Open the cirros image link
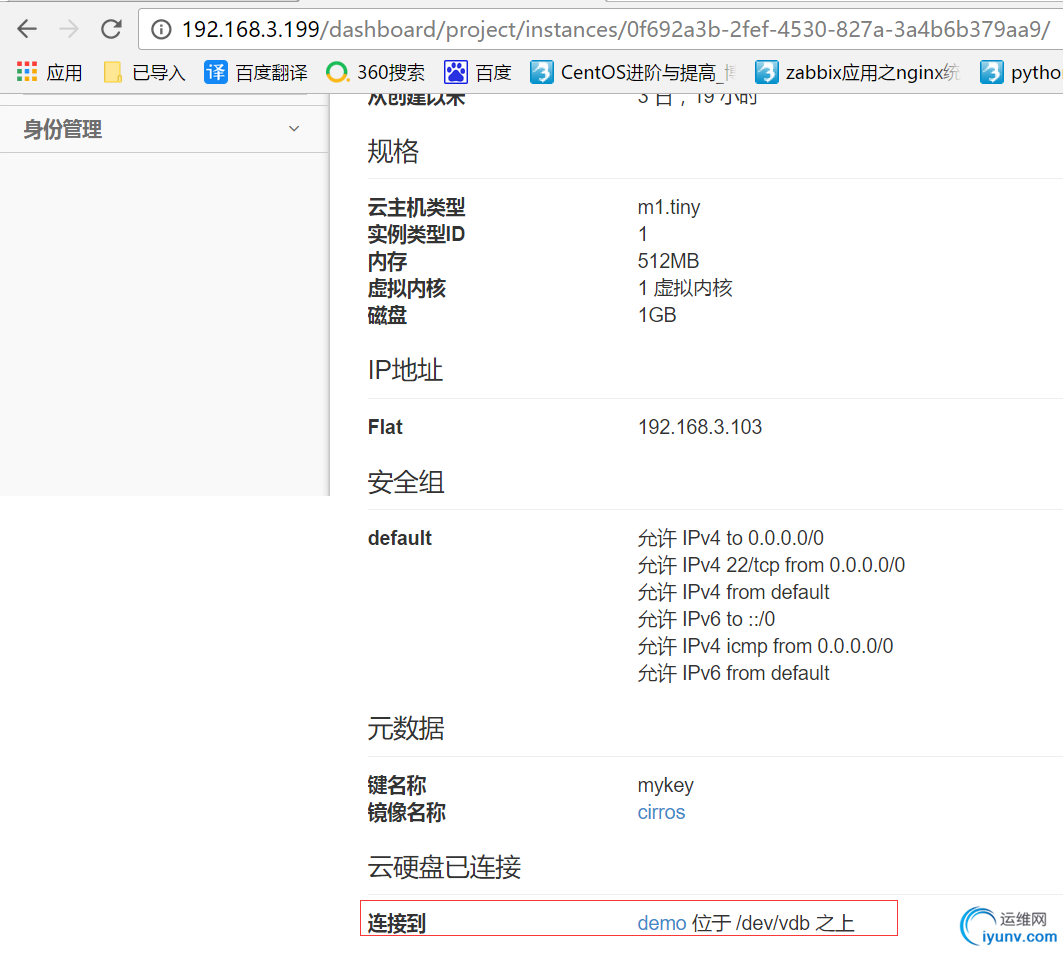 pyautogui.click(x=661, y=812)
